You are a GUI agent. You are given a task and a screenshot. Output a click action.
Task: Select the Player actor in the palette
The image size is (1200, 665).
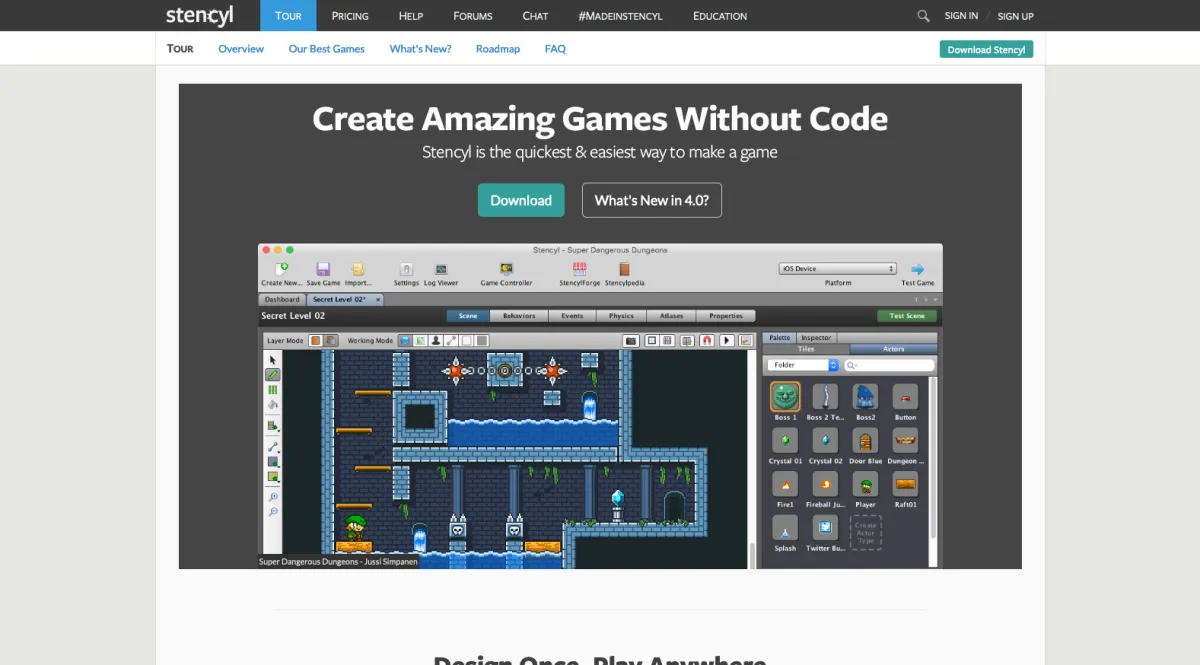865,485
